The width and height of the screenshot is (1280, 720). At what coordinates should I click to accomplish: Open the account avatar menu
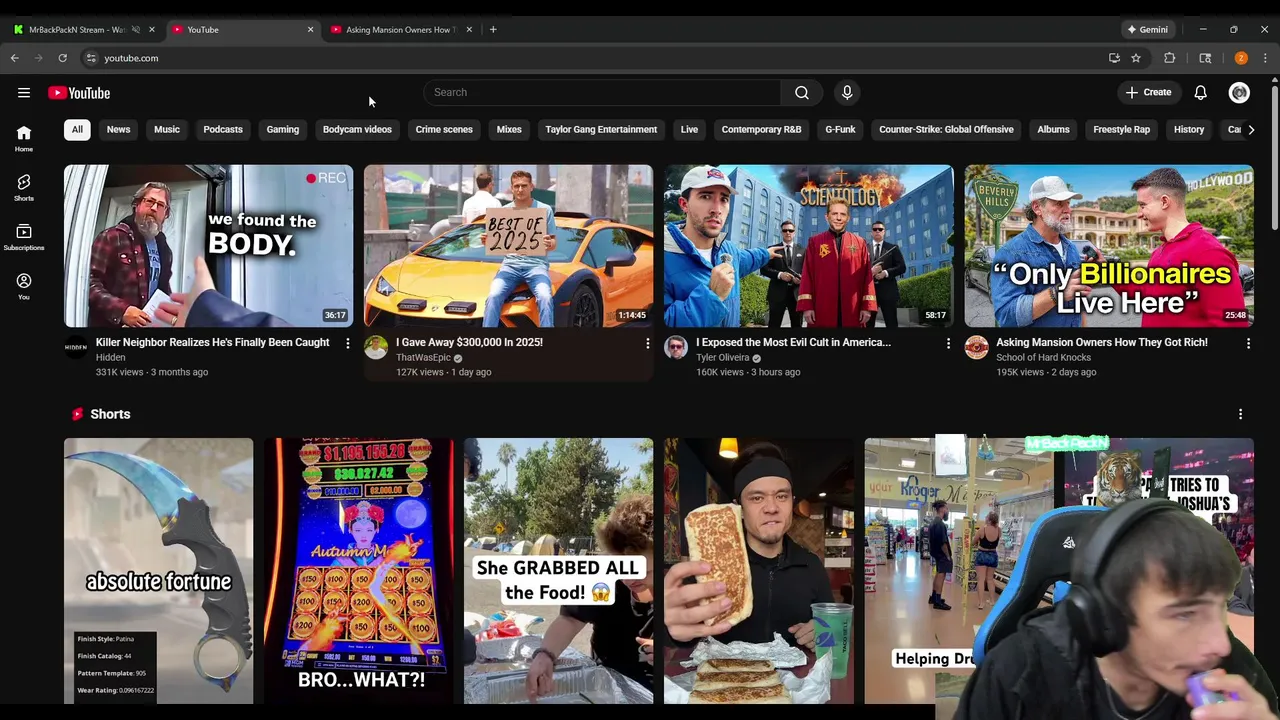[x=1239, y=93]
